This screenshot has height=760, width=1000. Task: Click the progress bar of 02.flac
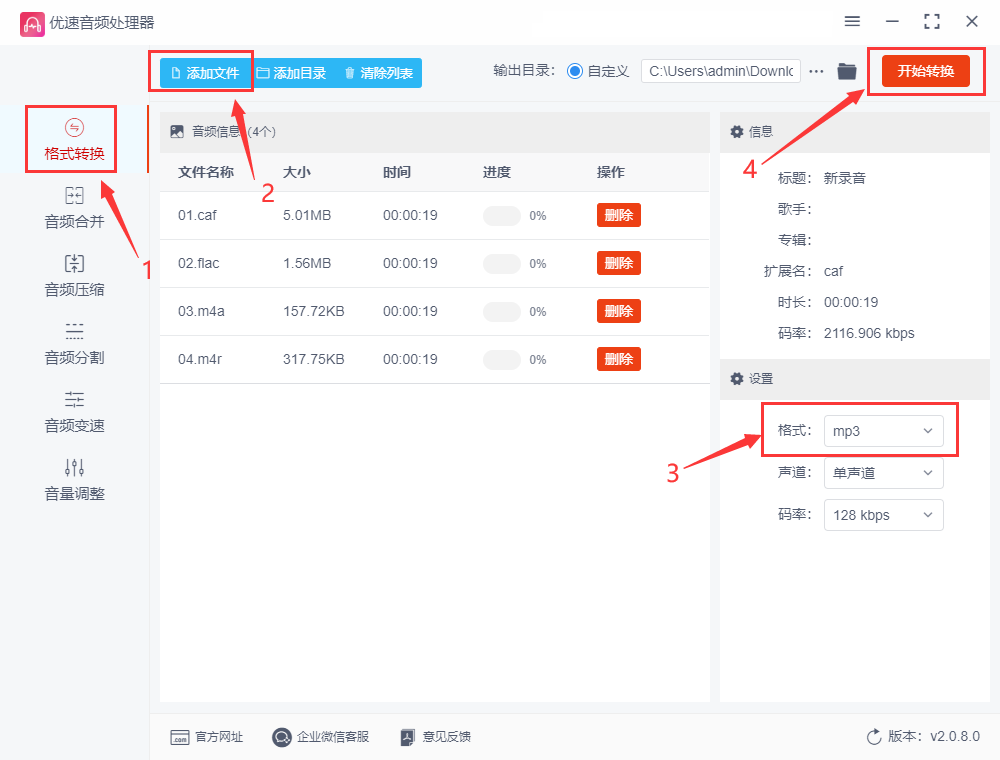(502, 263)
